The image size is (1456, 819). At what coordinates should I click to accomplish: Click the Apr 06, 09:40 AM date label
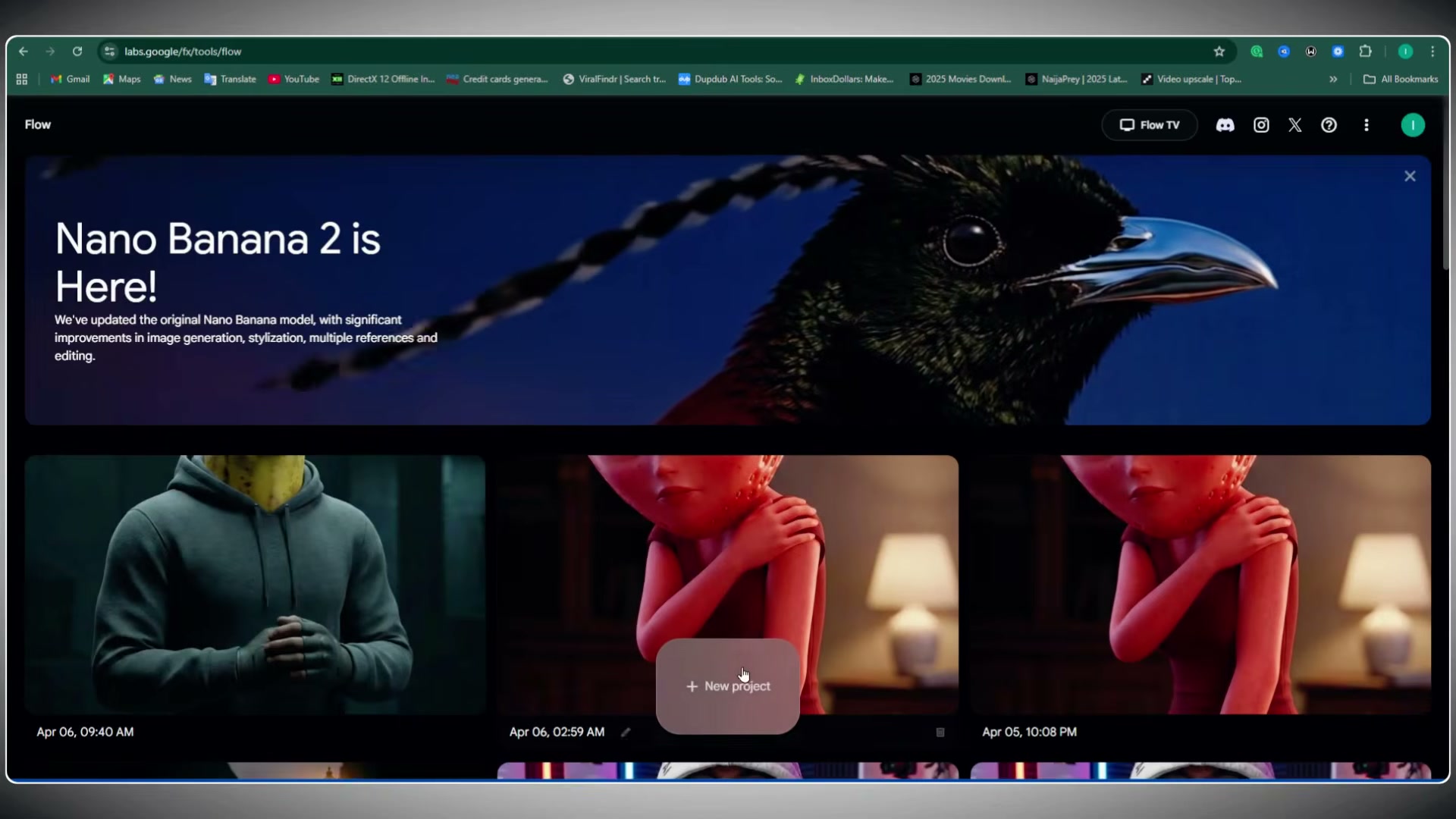pos(85,732)
